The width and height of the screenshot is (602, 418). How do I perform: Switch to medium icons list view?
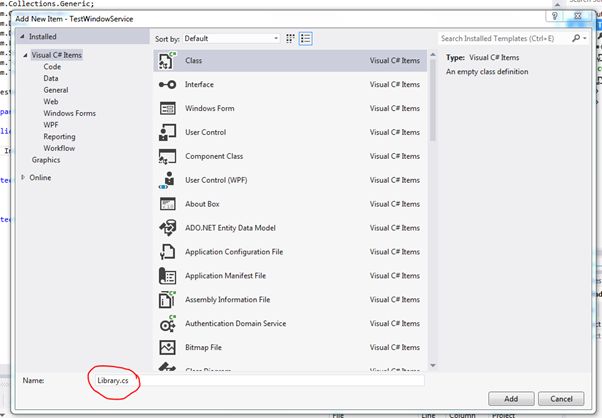click(306, 38)
